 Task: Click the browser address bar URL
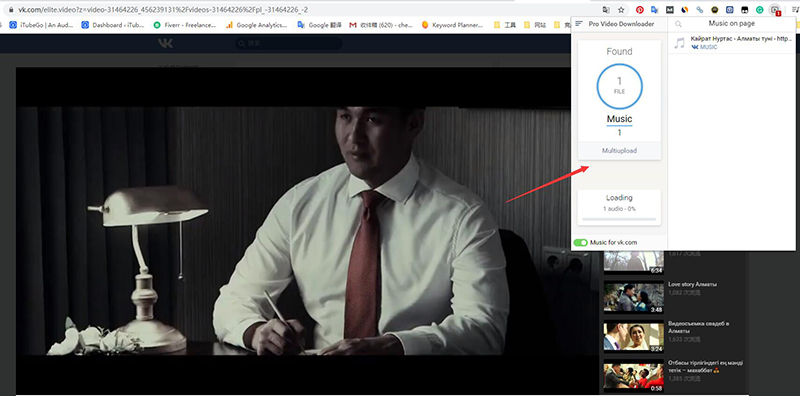pyautogui.click(x=163, y=10)
